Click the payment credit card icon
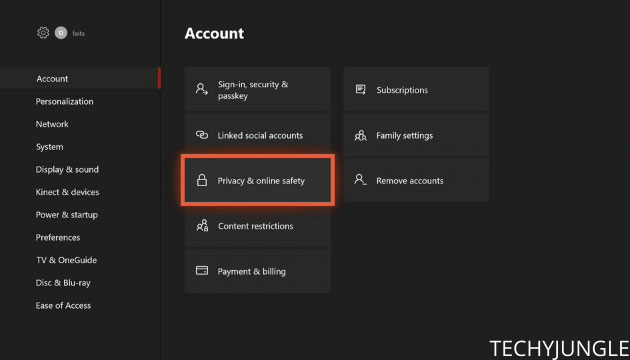 pos(202,270)
